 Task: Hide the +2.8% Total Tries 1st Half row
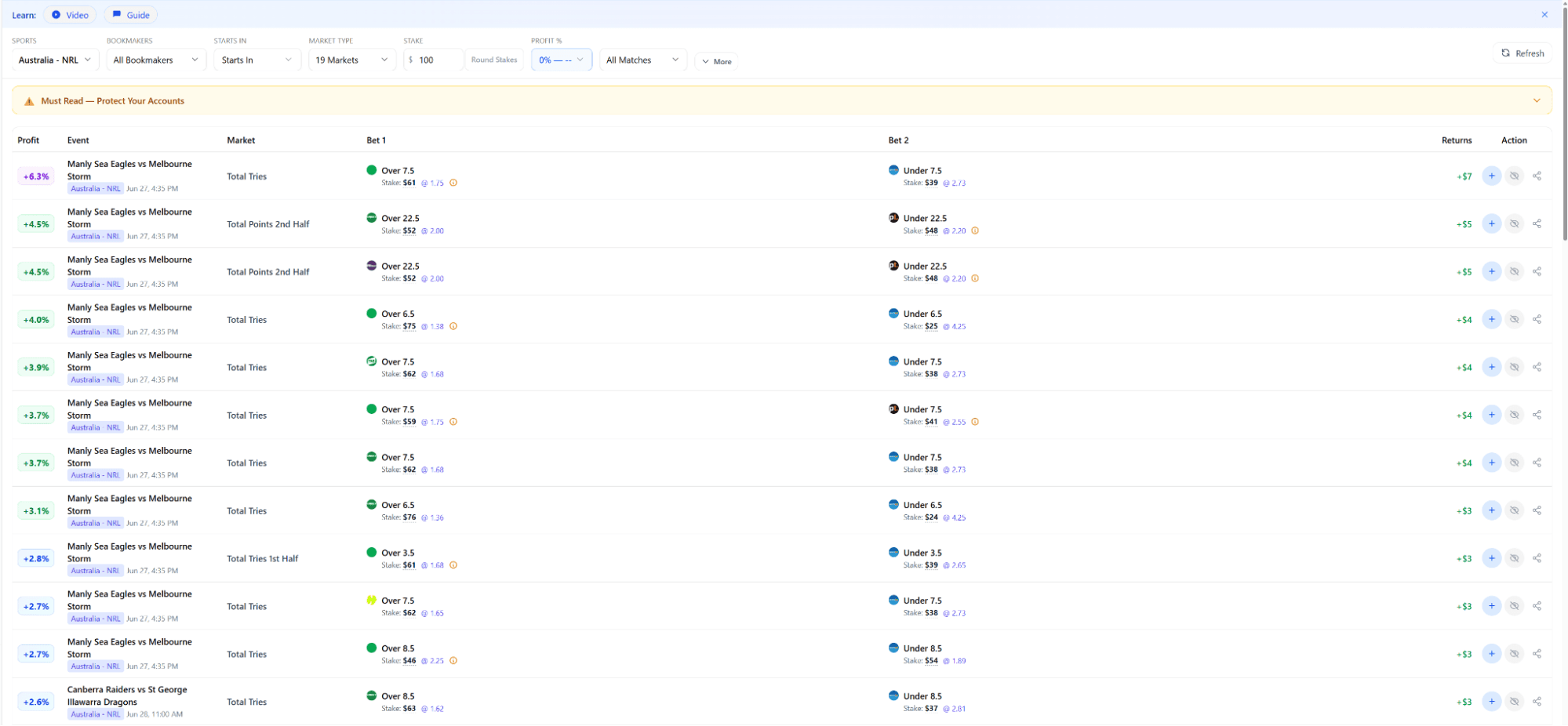pyautogui.click(x=1515, y=559)
